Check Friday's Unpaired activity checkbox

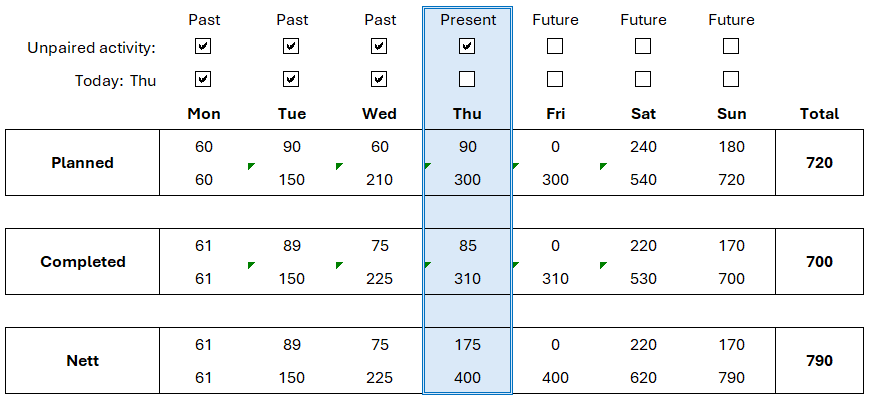(554, 46)
